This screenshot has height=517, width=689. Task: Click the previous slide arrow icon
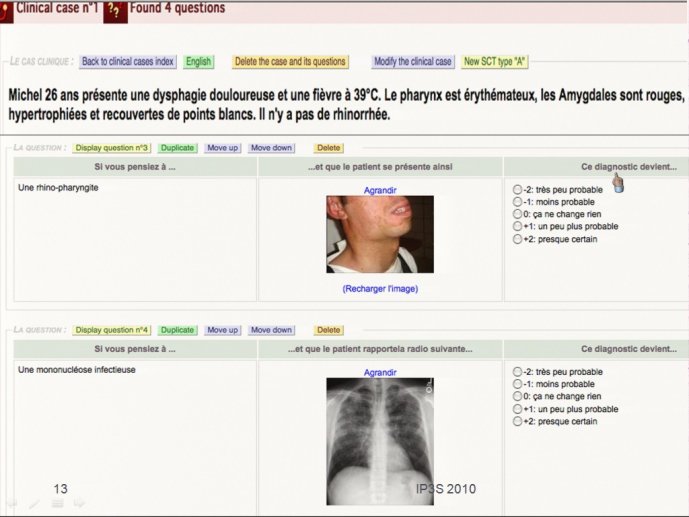pyautogui.click(x=12, y=504)
